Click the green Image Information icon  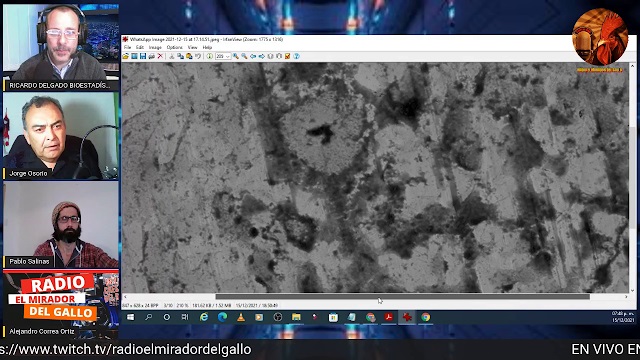(x=209, y=56)
